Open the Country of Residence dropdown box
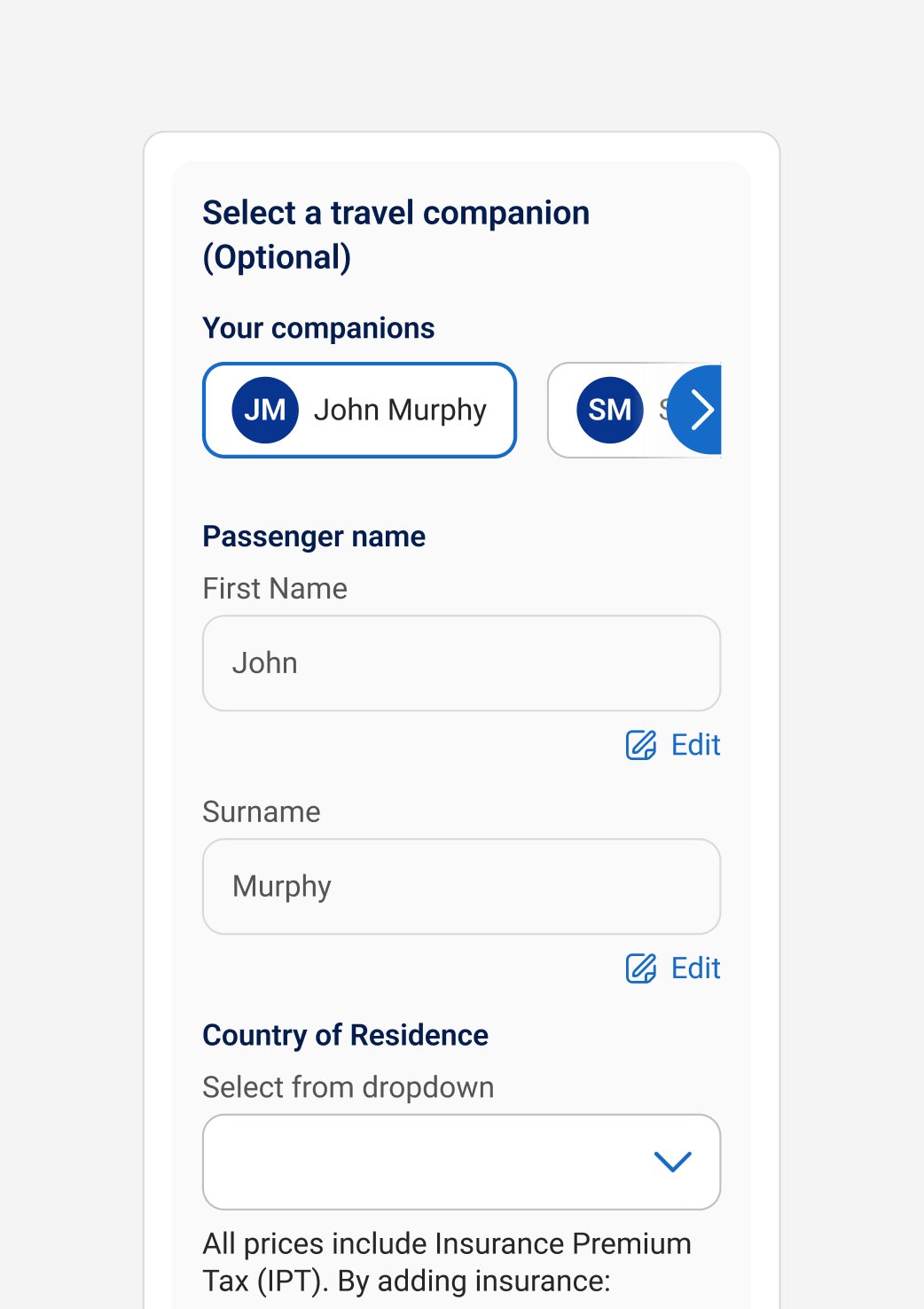This screenshot has height=1309, width=924. [x=426, y=1162]
